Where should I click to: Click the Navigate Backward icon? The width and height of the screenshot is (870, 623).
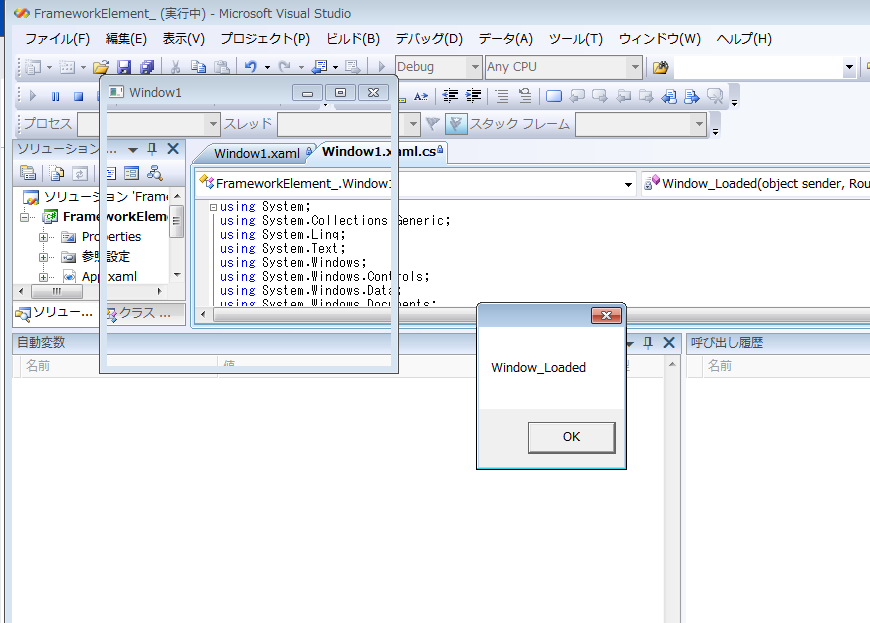320,67
